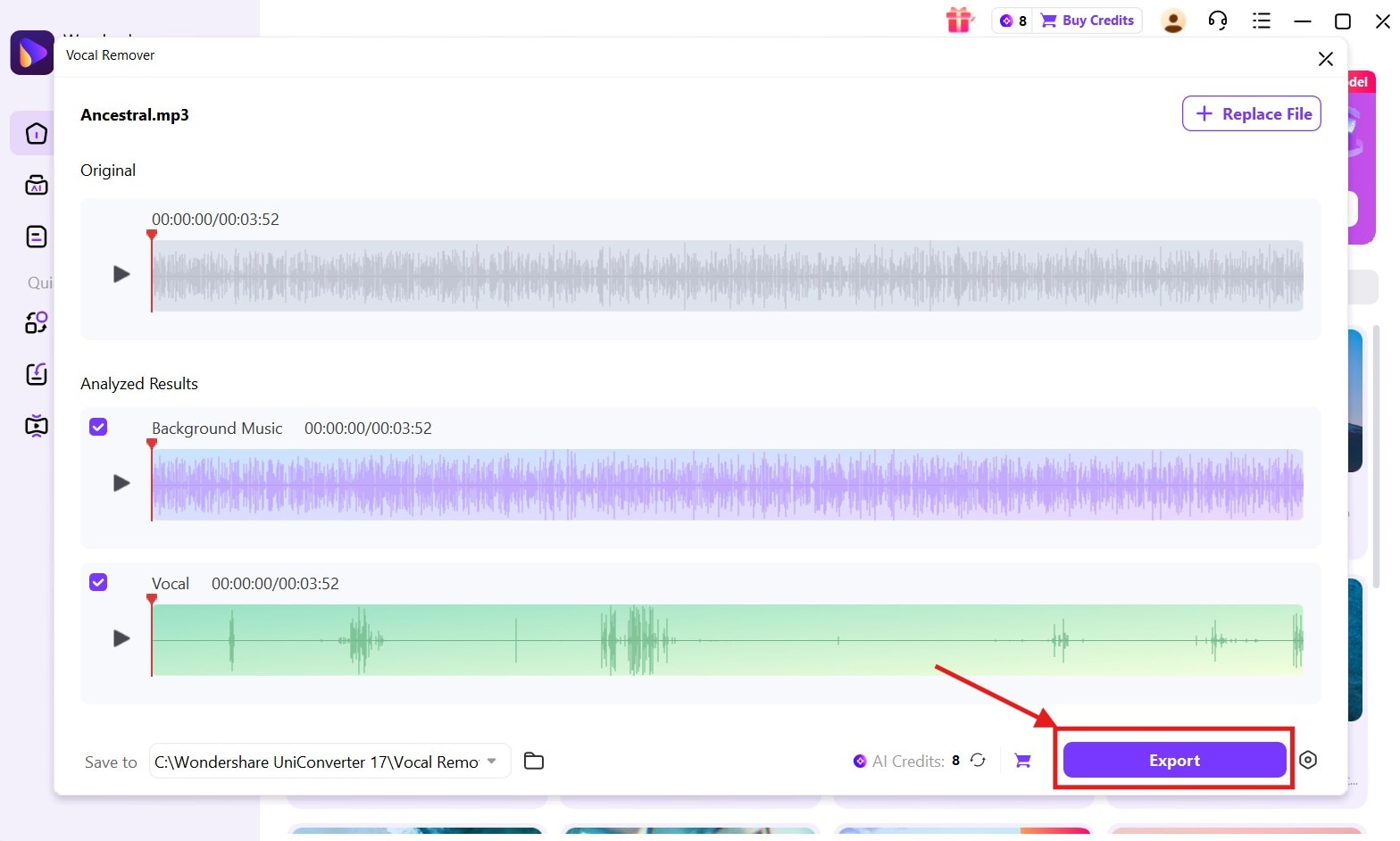
Task: Click the credits count badge showing 8
Action: pyautogui.click(x=1013, y=21)
